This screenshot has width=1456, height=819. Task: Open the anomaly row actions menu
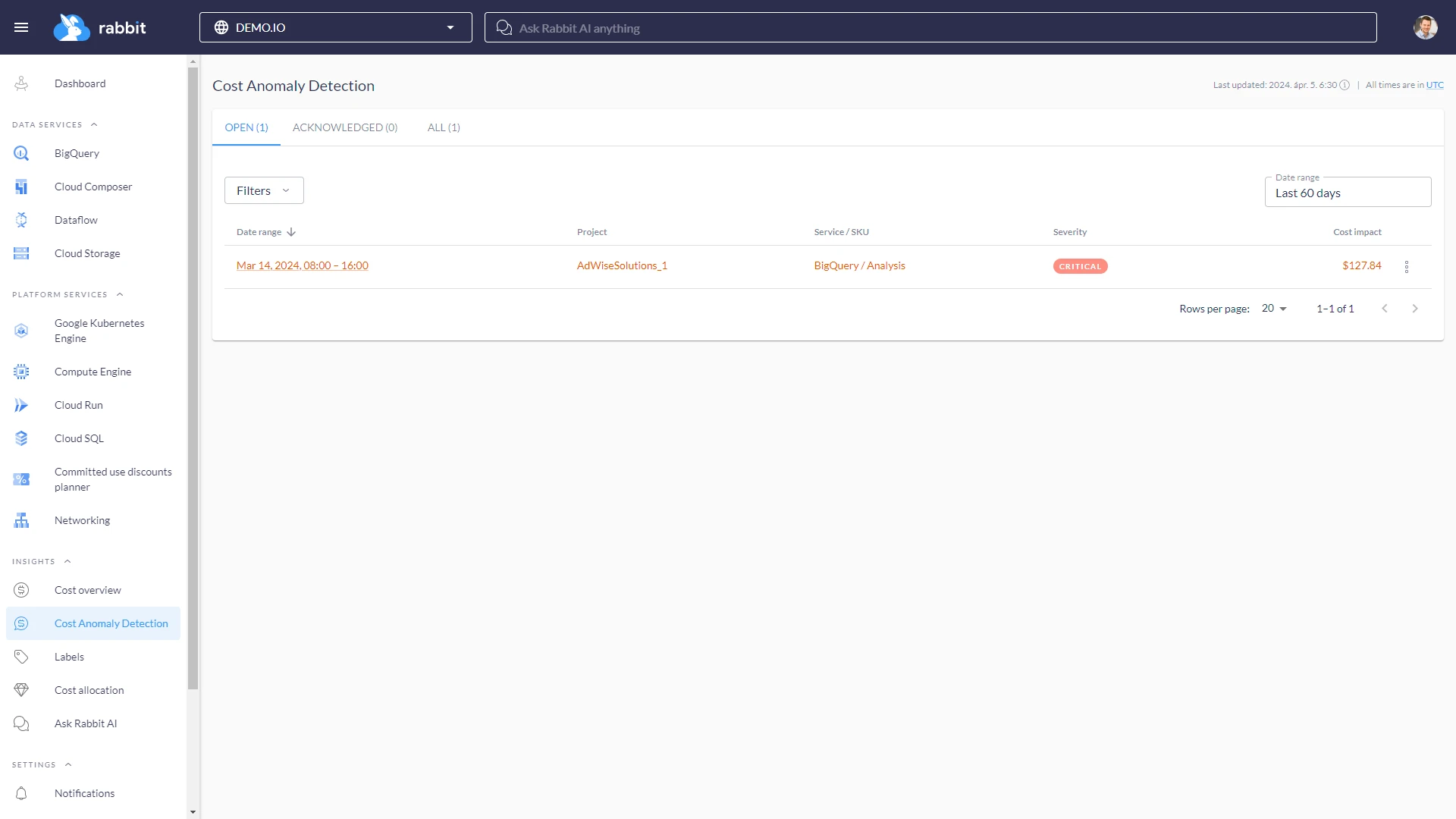tap(1407, 266)
